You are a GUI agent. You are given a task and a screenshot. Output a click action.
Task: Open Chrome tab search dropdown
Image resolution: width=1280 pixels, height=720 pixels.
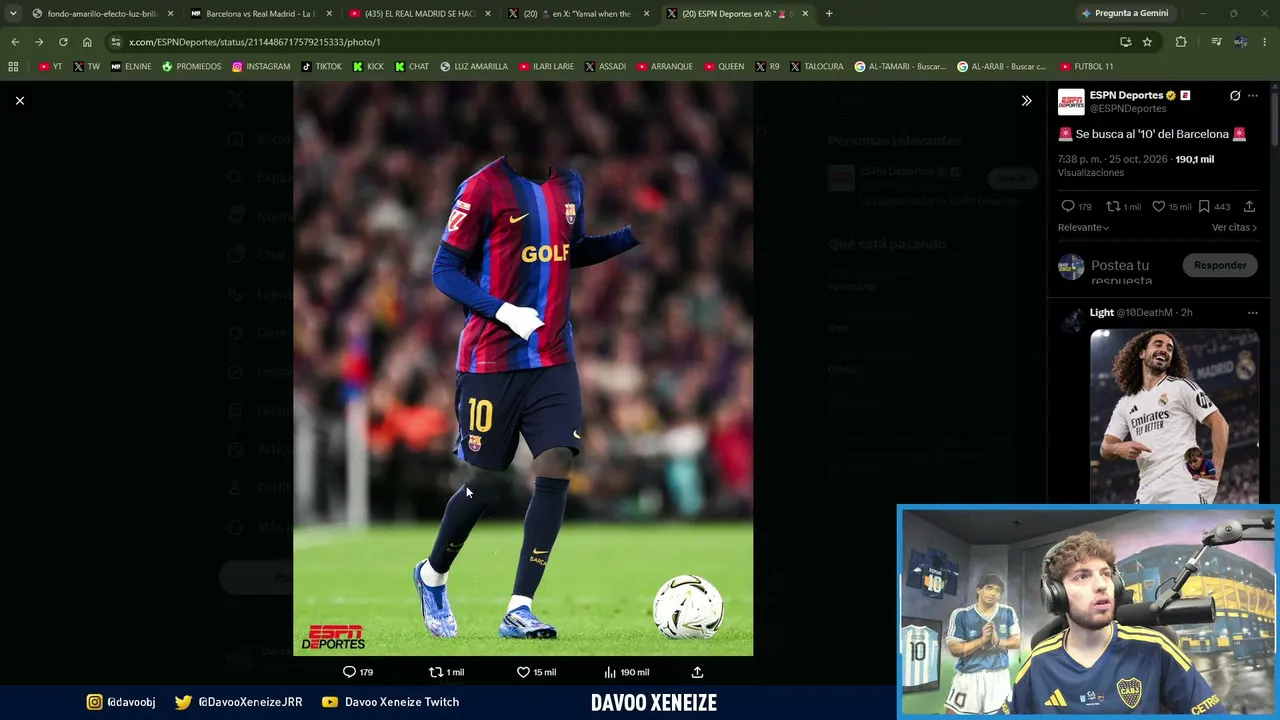pos(12,14)
